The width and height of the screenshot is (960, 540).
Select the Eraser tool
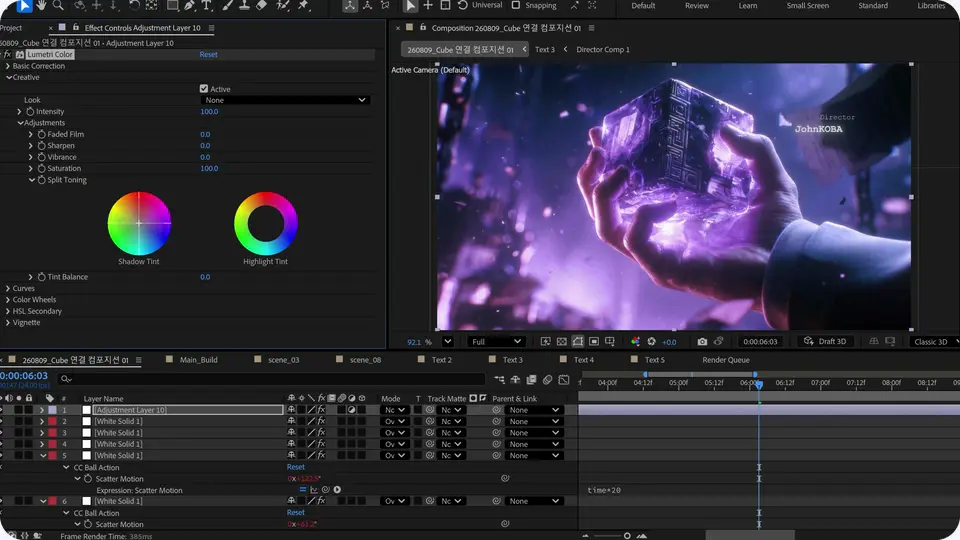[261, 6]
